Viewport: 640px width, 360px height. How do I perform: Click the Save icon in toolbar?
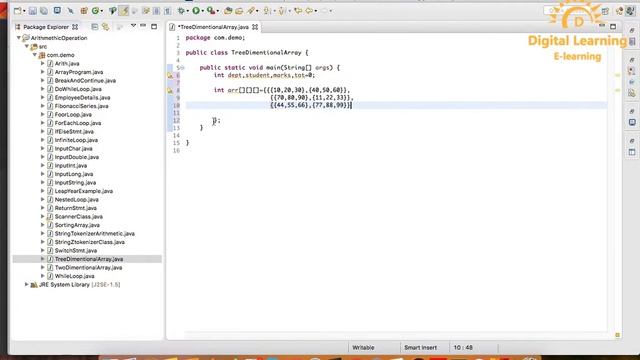pos(33,11)
